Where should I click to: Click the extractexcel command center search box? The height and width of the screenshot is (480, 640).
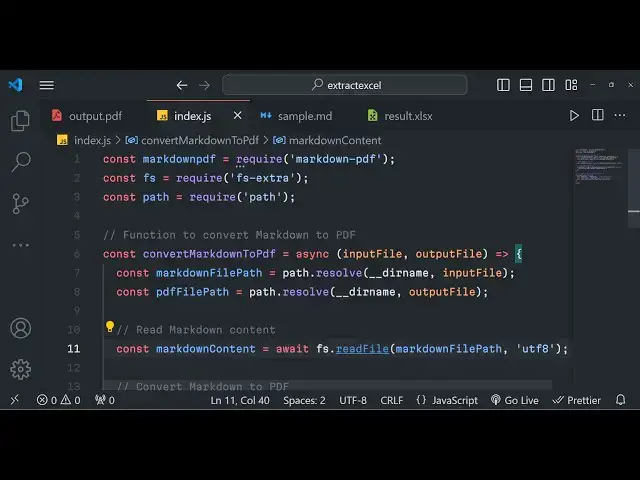coord(344,85)
